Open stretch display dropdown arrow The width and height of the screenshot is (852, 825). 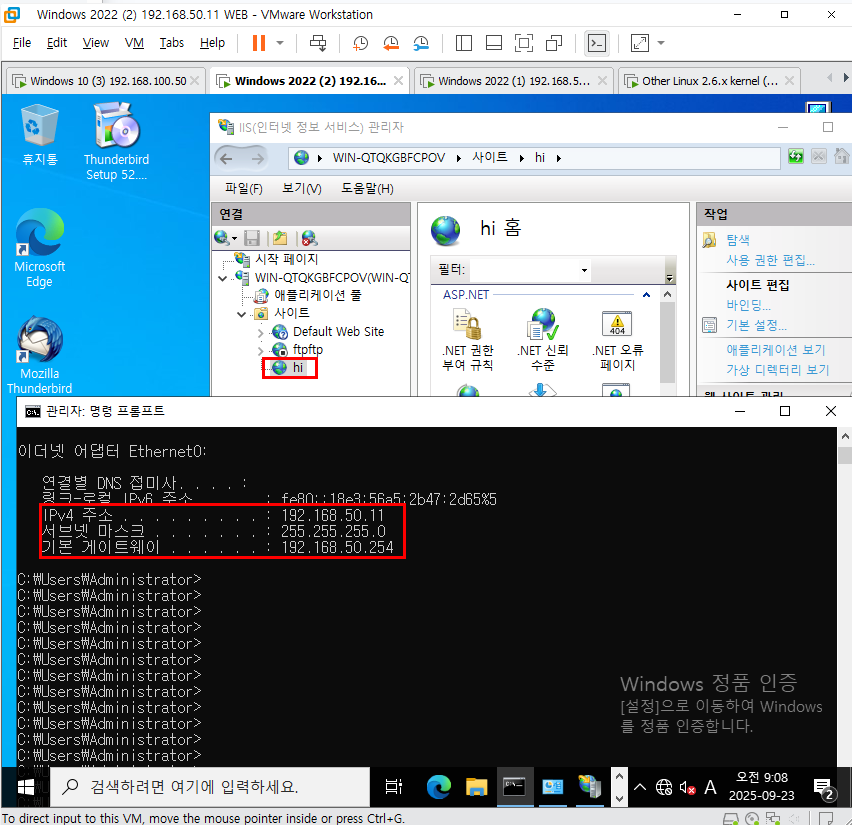point(661,43)
